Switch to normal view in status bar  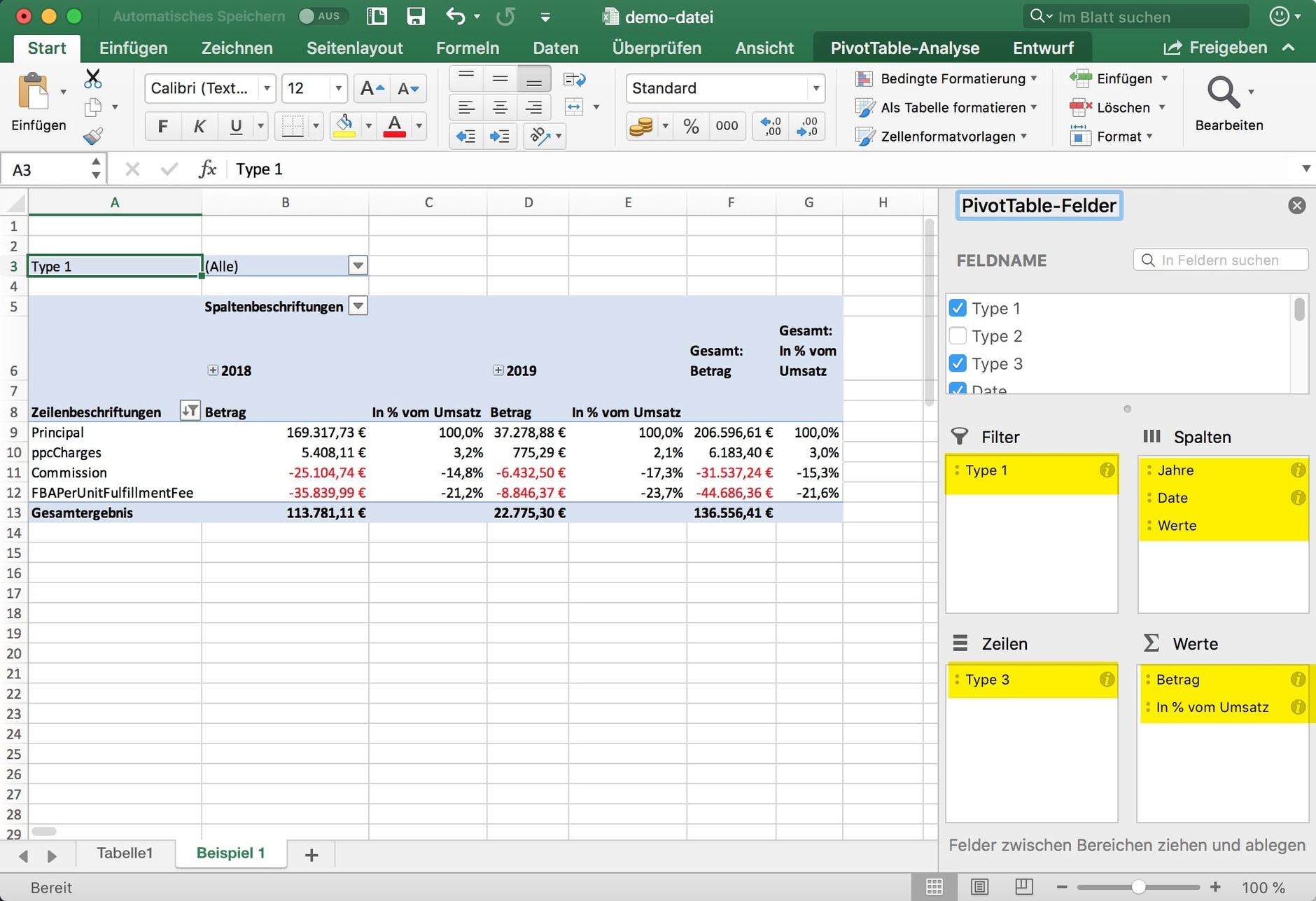coord(934,887)
